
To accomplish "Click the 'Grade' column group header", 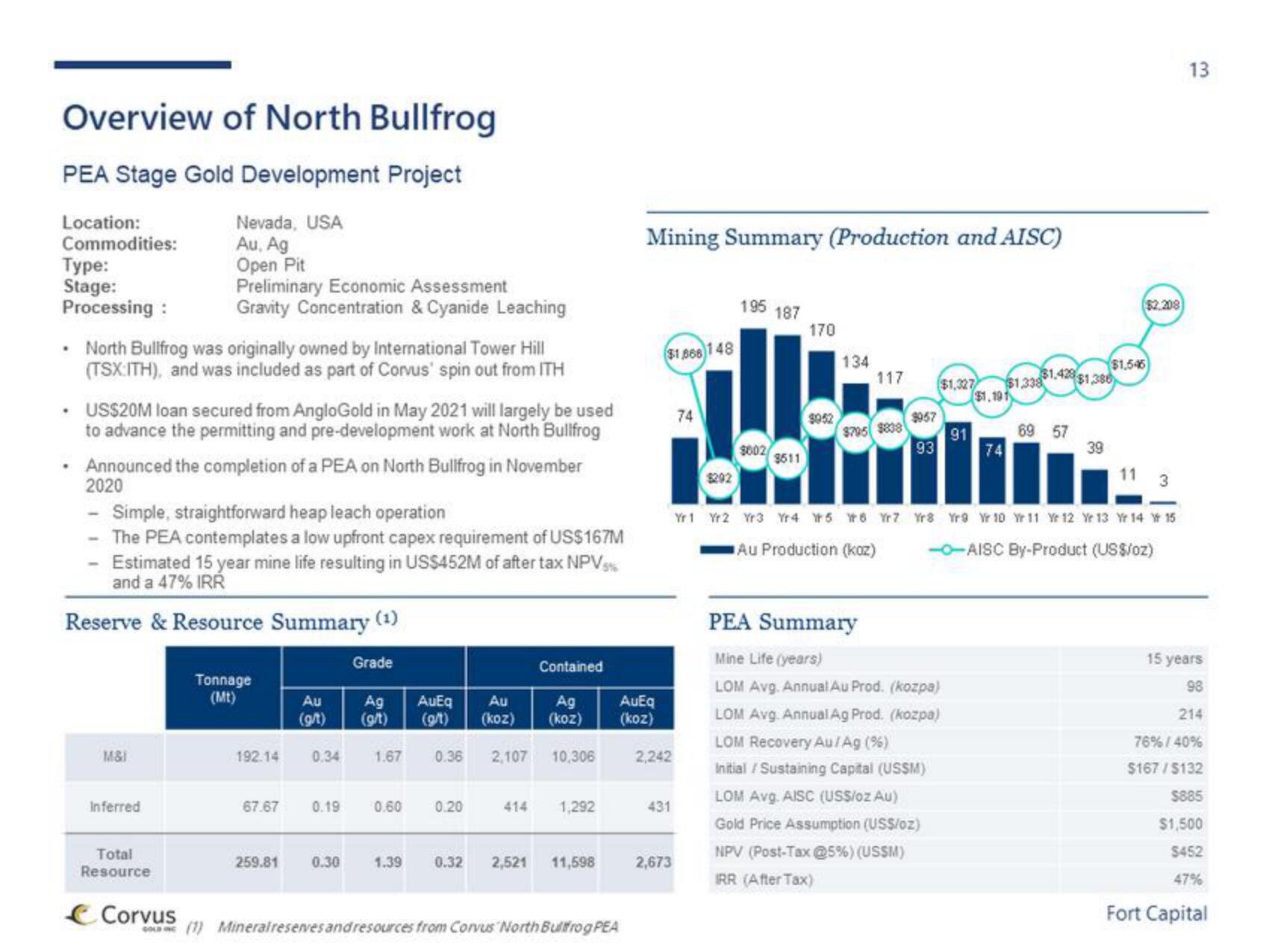I will 372,663.
